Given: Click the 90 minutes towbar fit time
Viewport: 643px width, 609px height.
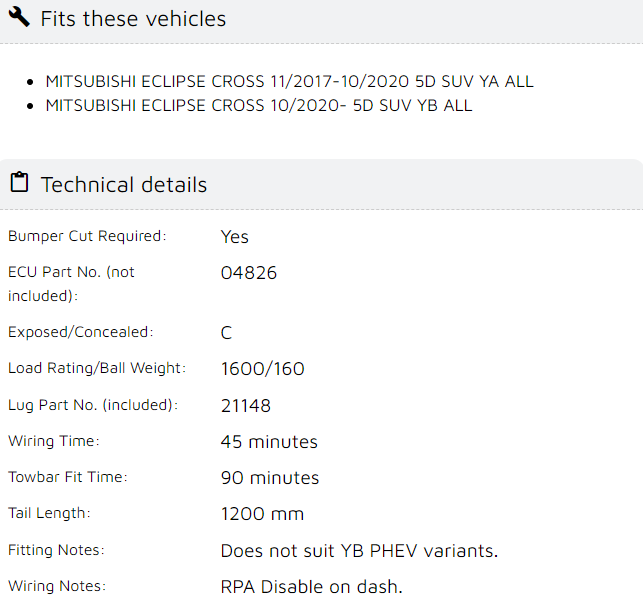Looking at the screenshot, I should tap(270, 478).
